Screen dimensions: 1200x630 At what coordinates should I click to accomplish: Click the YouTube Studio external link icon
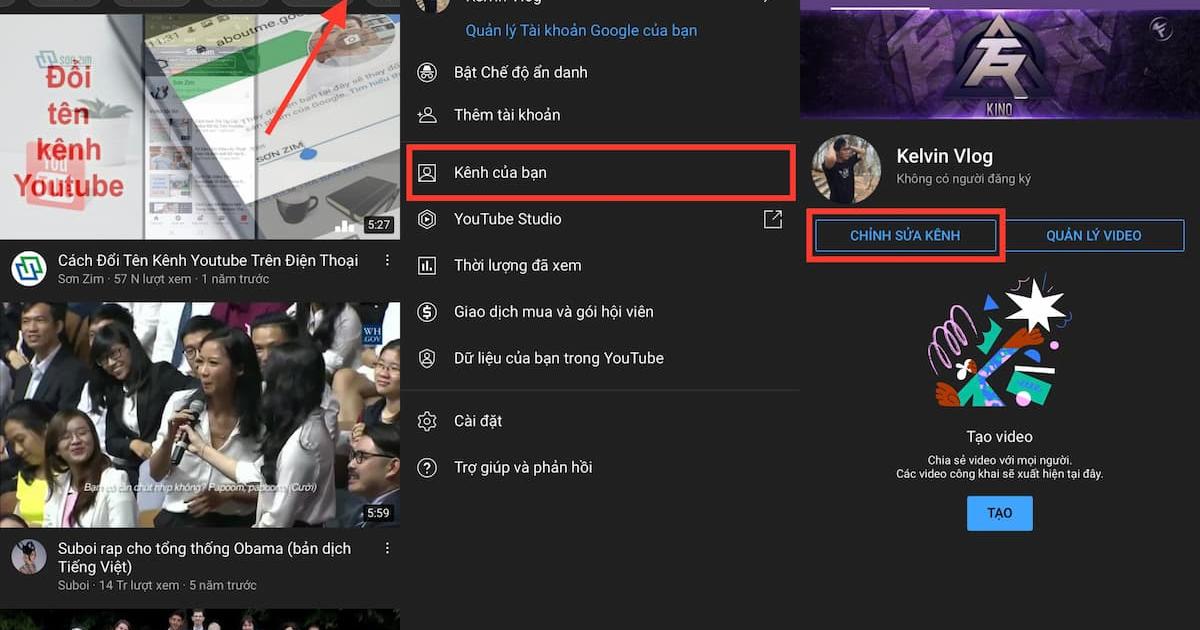point(772,218)
